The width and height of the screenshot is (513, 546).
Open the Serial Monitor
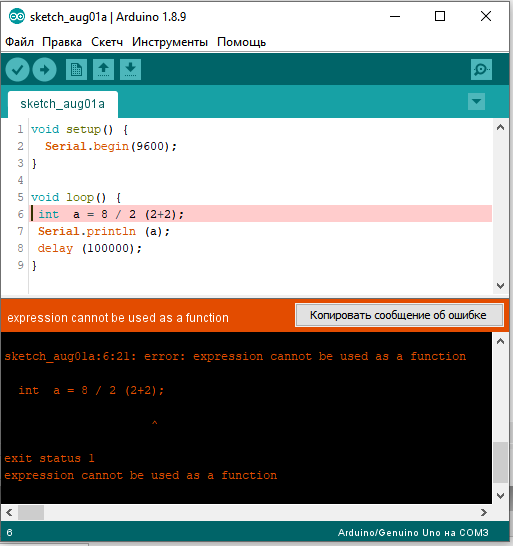coord(481,70)
